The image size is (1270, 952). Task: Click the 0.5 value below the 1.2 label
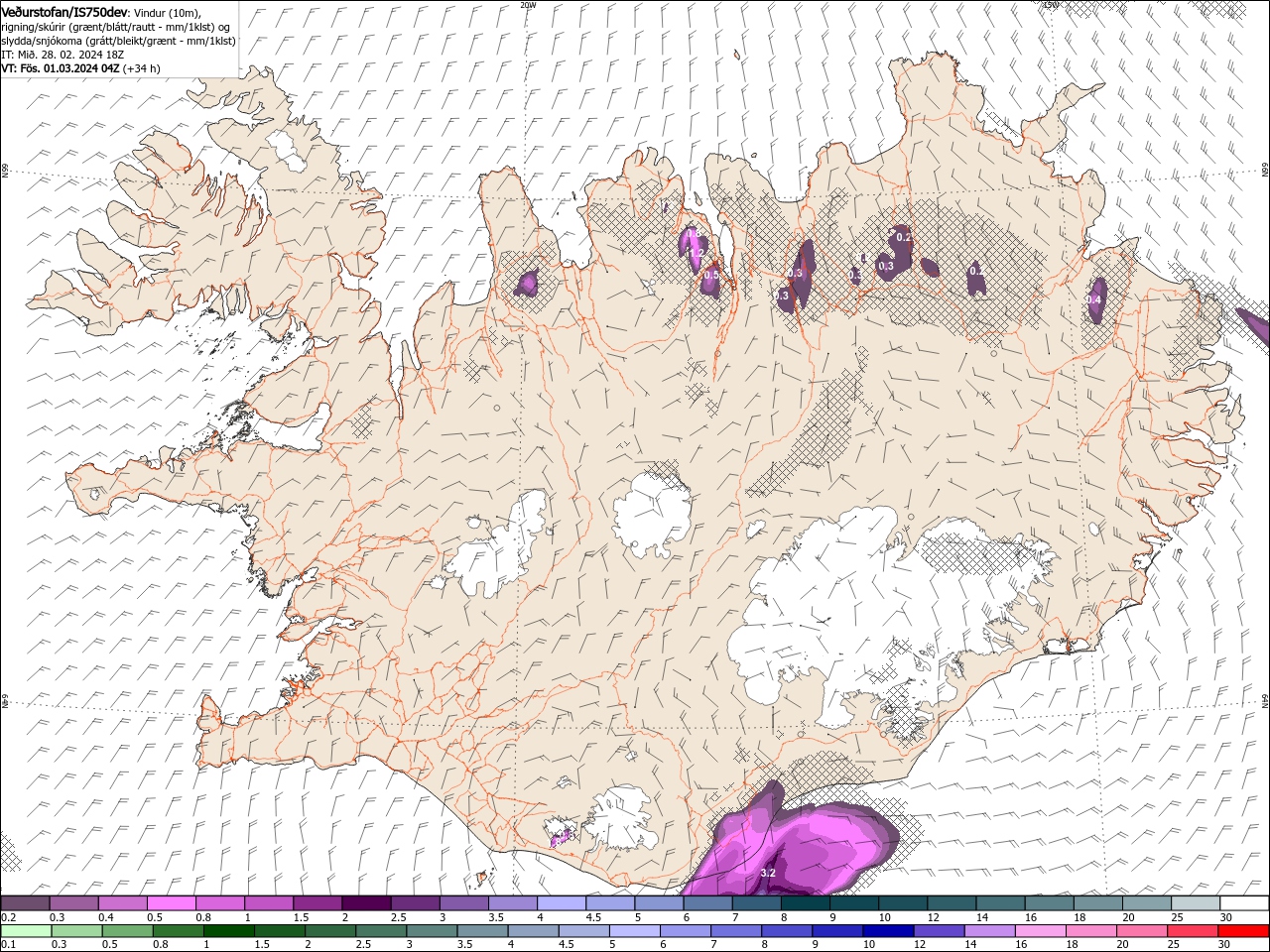tap(710, 275)
